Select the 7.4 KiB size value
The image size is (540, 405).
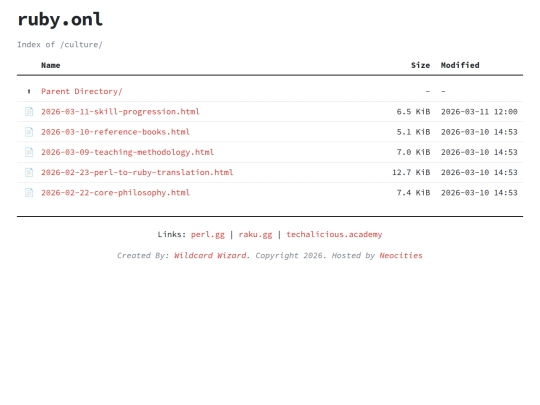(x=413, y=193)
